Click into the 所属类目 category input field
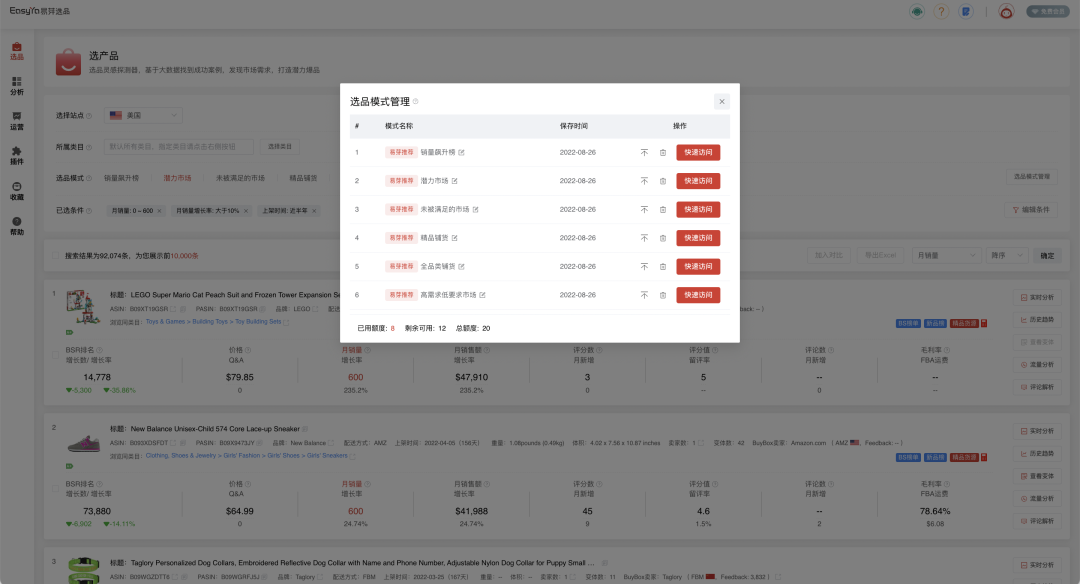Screen dimensions: 1080x584 179,147
